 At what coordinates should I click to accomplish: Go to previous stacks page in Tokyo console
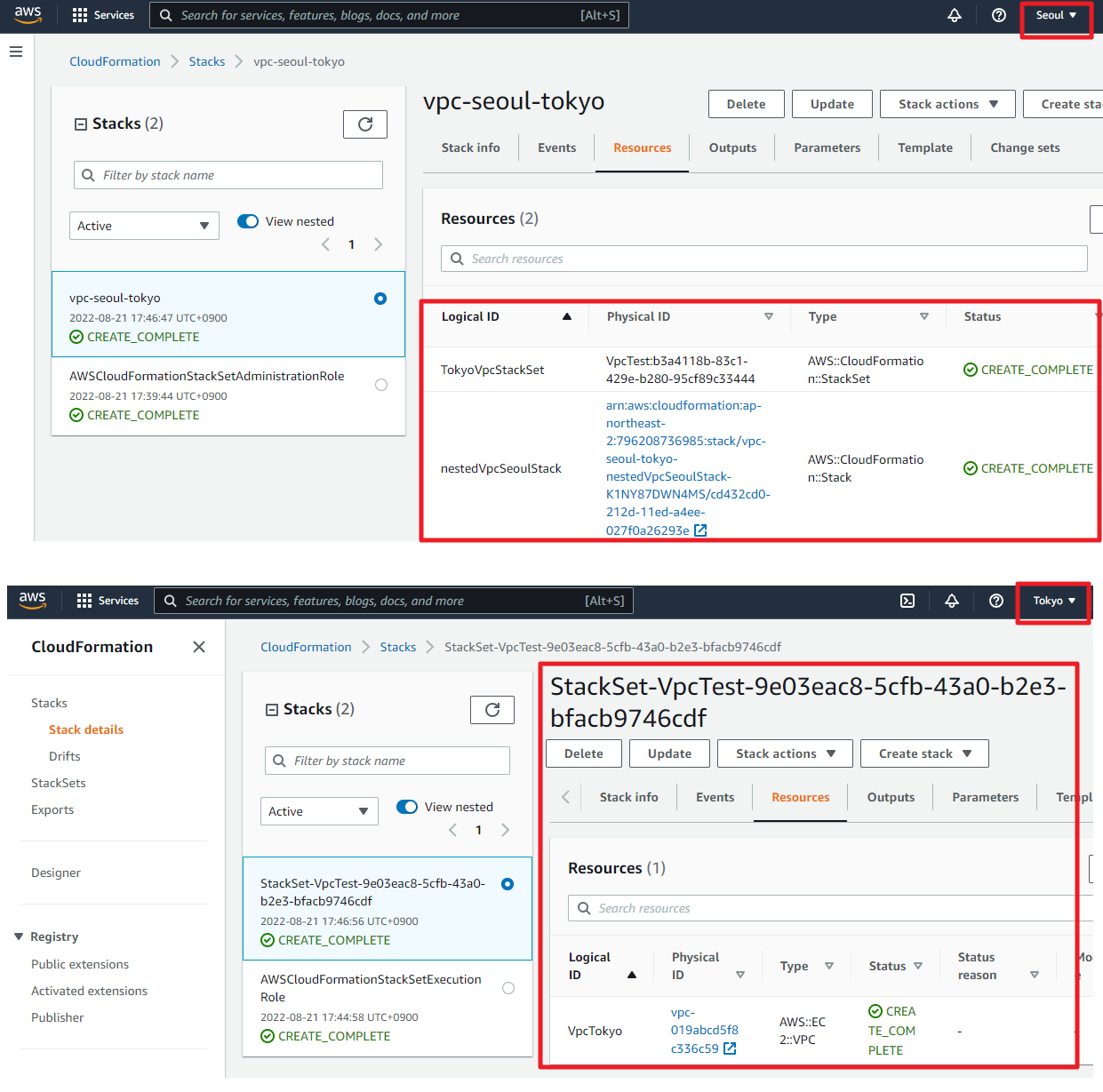click(452, 830)
